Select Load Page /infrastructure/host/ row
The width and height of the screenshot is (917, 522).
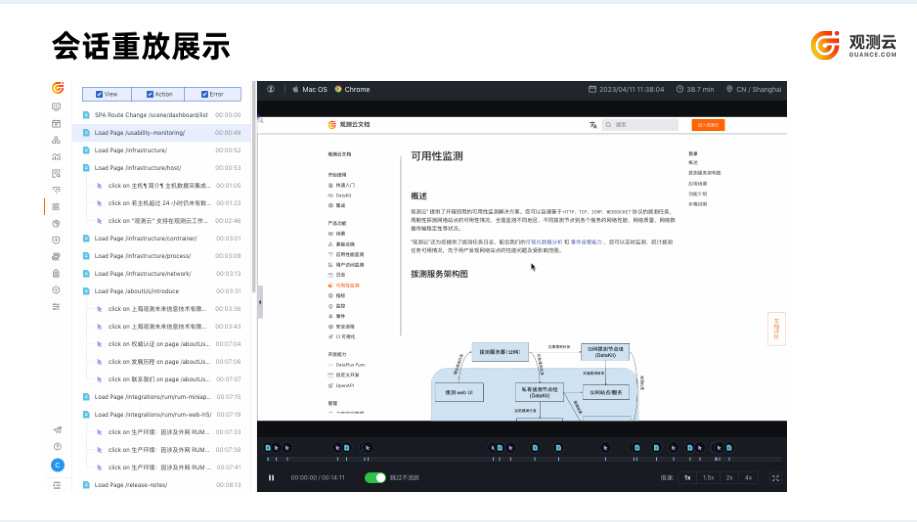[x=162, y=168]
